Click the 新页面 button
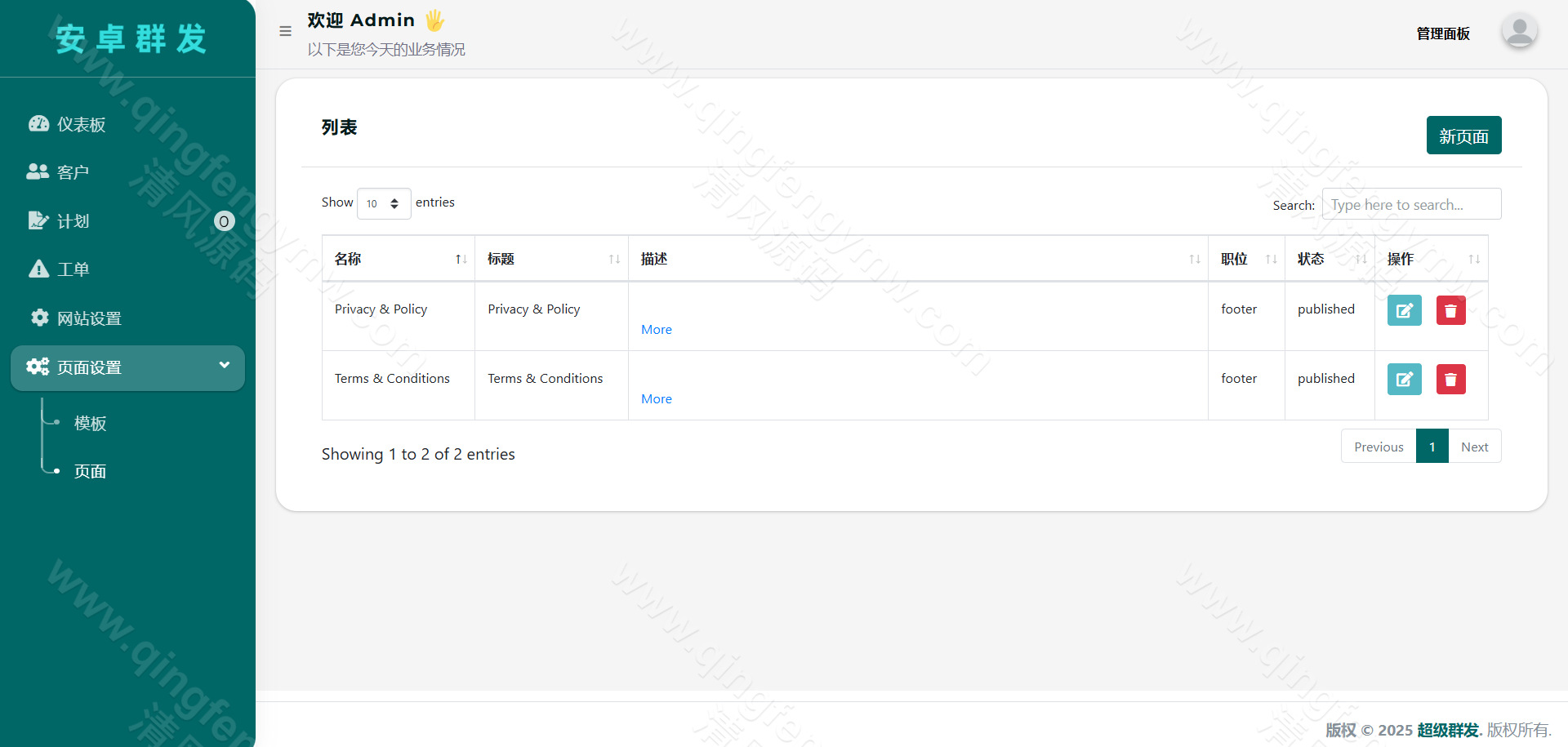Viewport: 1568px width, 747px height. pyautogui.click(x=1463, y=136)
